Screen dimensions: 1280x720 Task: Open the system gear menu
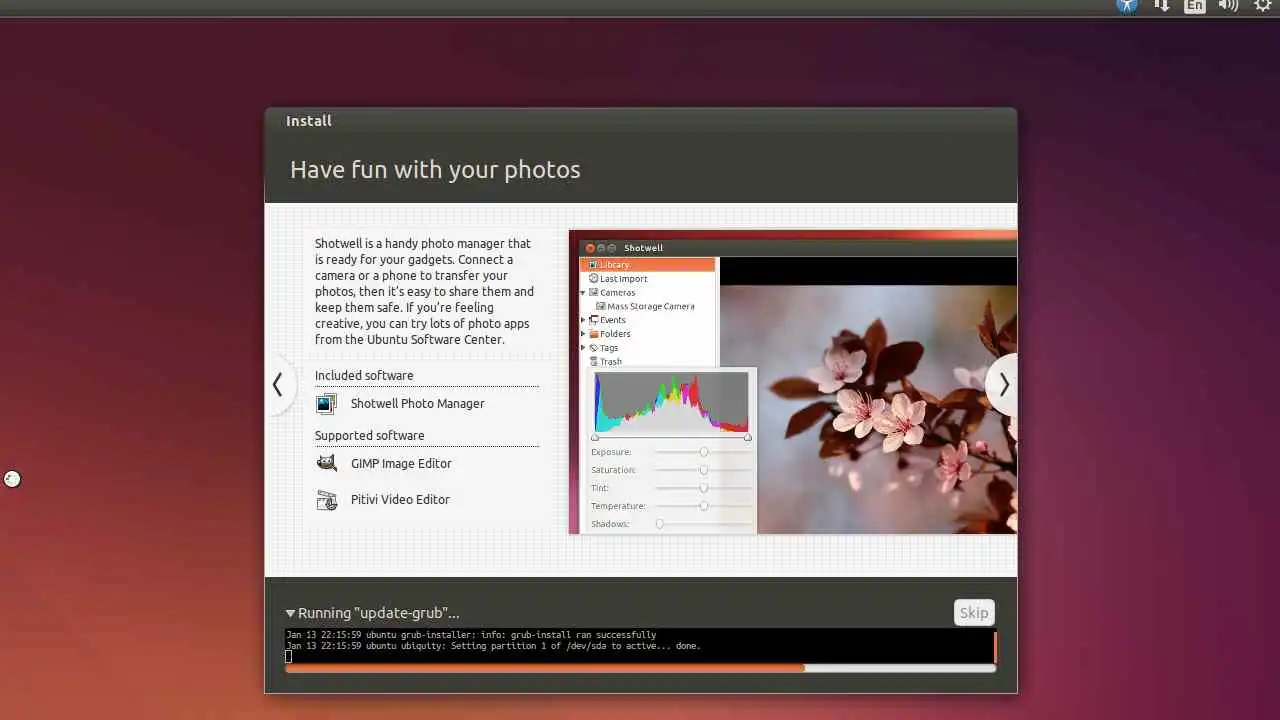(1263, 5)
